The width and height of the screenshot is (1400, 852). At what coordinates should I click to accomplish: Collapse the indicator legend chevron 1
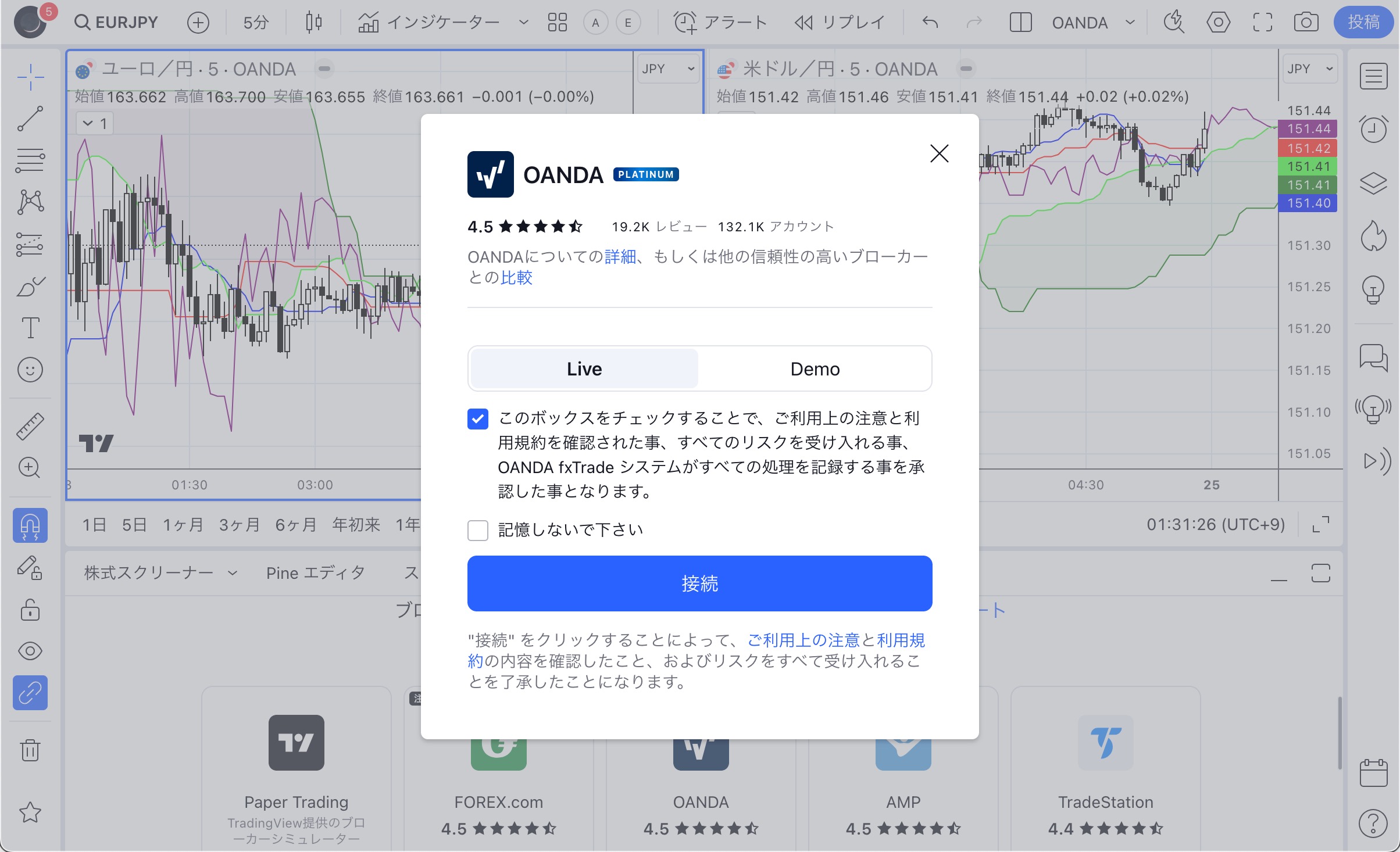pyautogui.click(x=95, y=123)
